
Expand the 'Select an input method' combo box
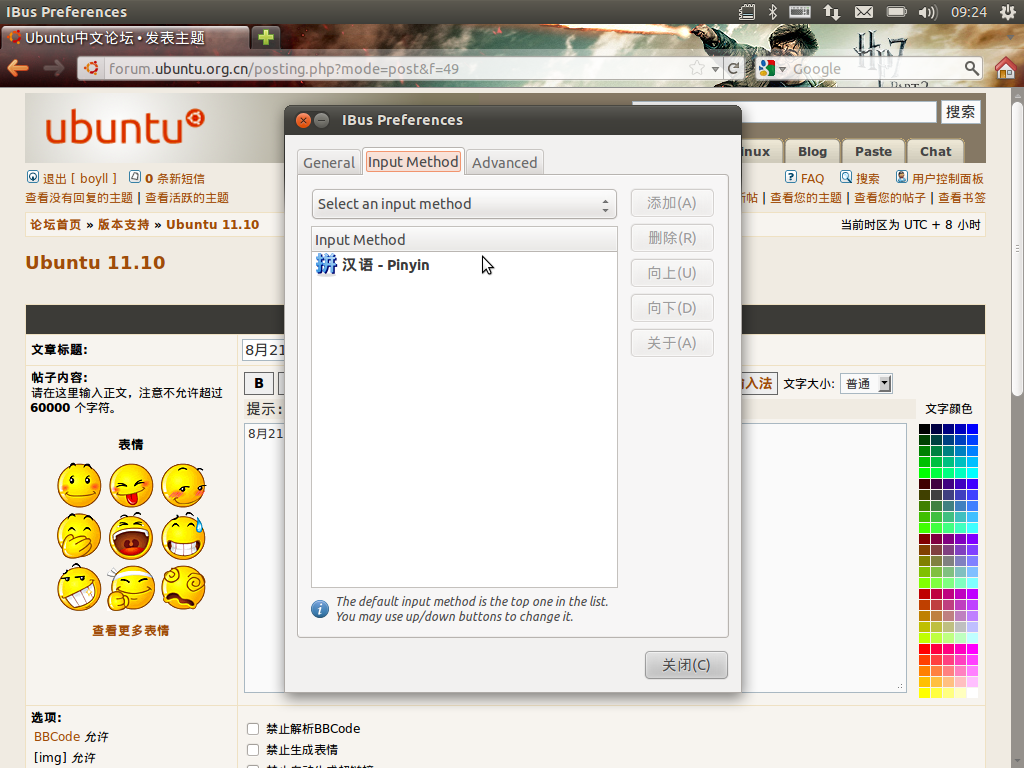pos(464,204)
